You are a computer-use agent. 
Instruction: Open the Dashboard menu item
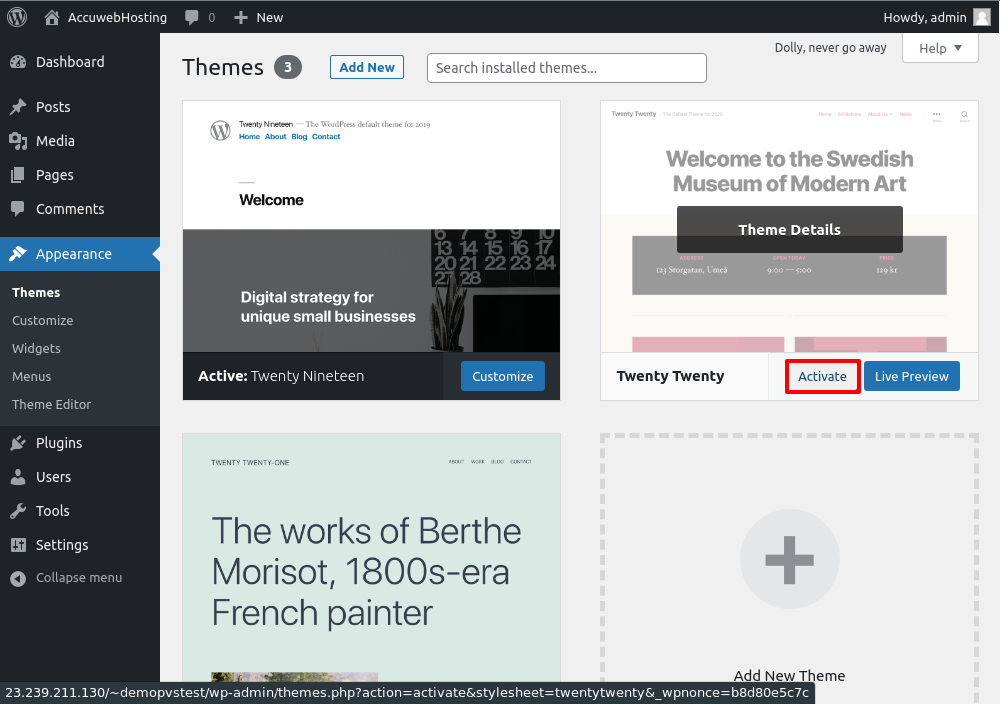70,62
